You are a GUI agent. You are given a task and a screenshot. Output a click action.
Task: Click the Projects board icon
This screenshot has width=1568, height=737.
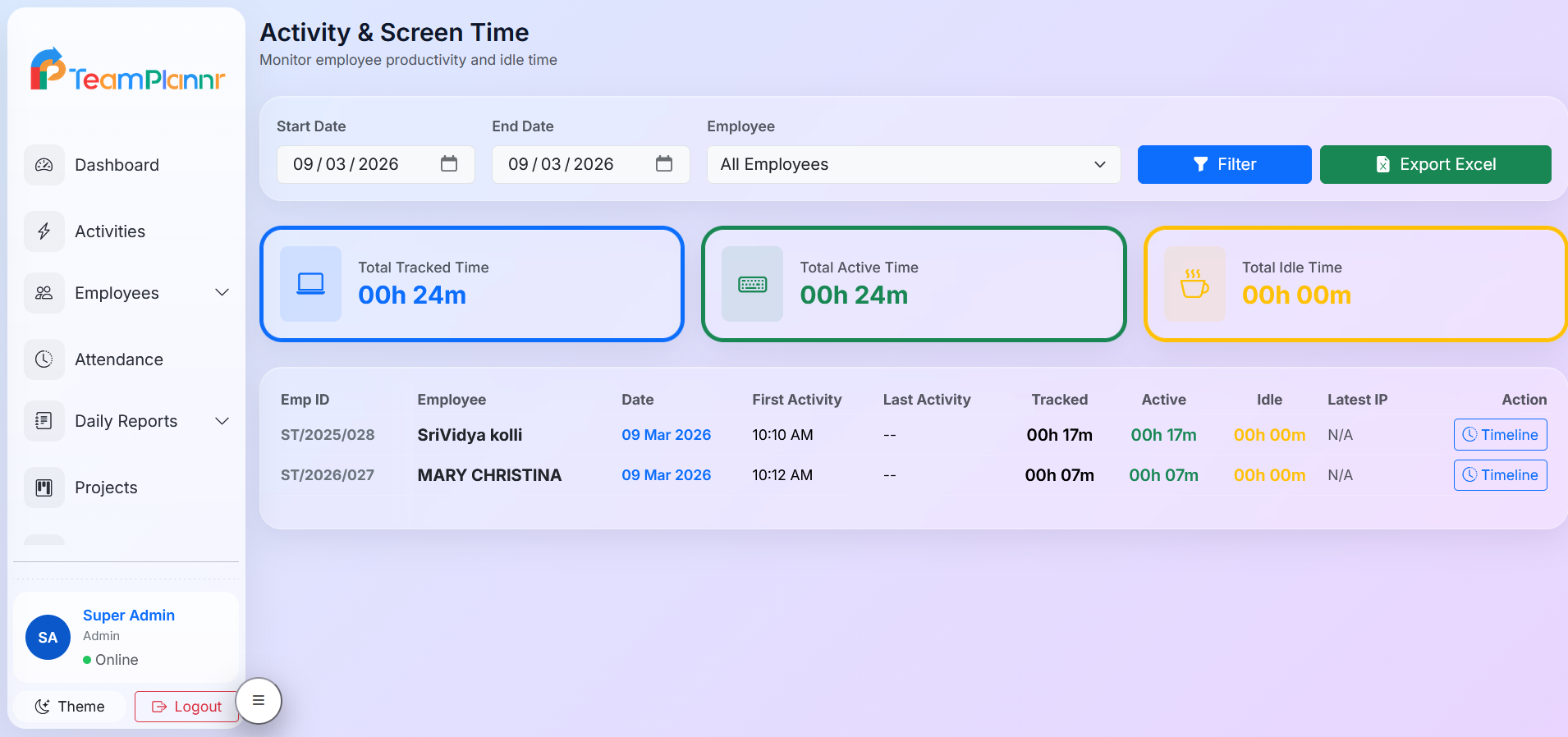44,488
